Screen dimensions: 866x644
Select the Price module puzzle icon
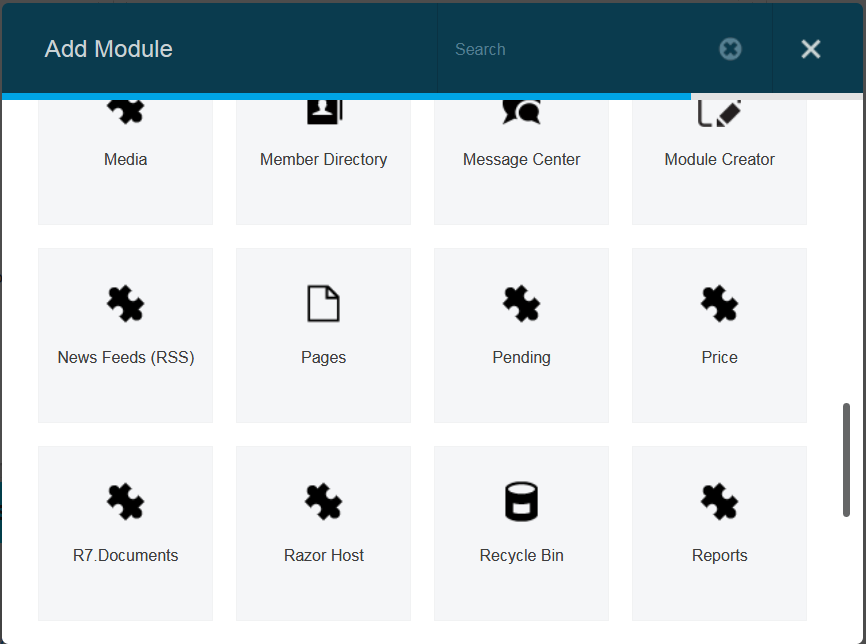719,303
